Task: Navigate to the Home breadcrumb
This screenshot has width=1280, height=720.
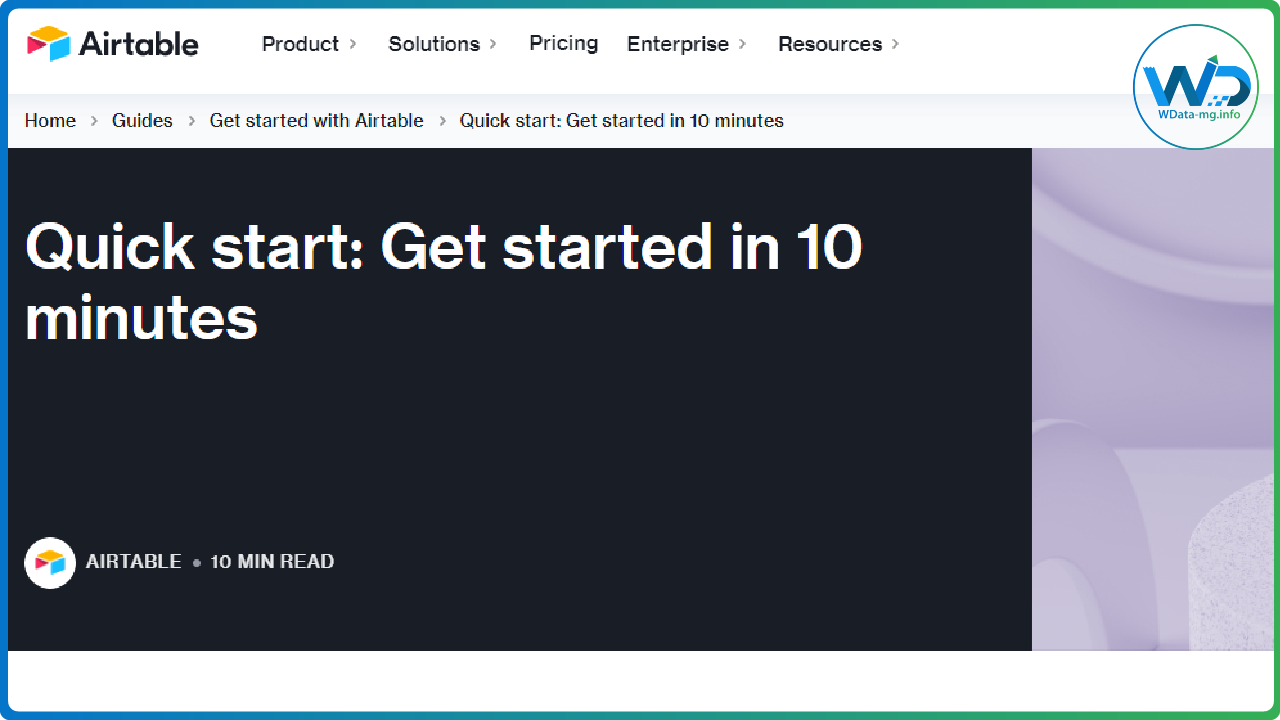Action: (50, 120)
